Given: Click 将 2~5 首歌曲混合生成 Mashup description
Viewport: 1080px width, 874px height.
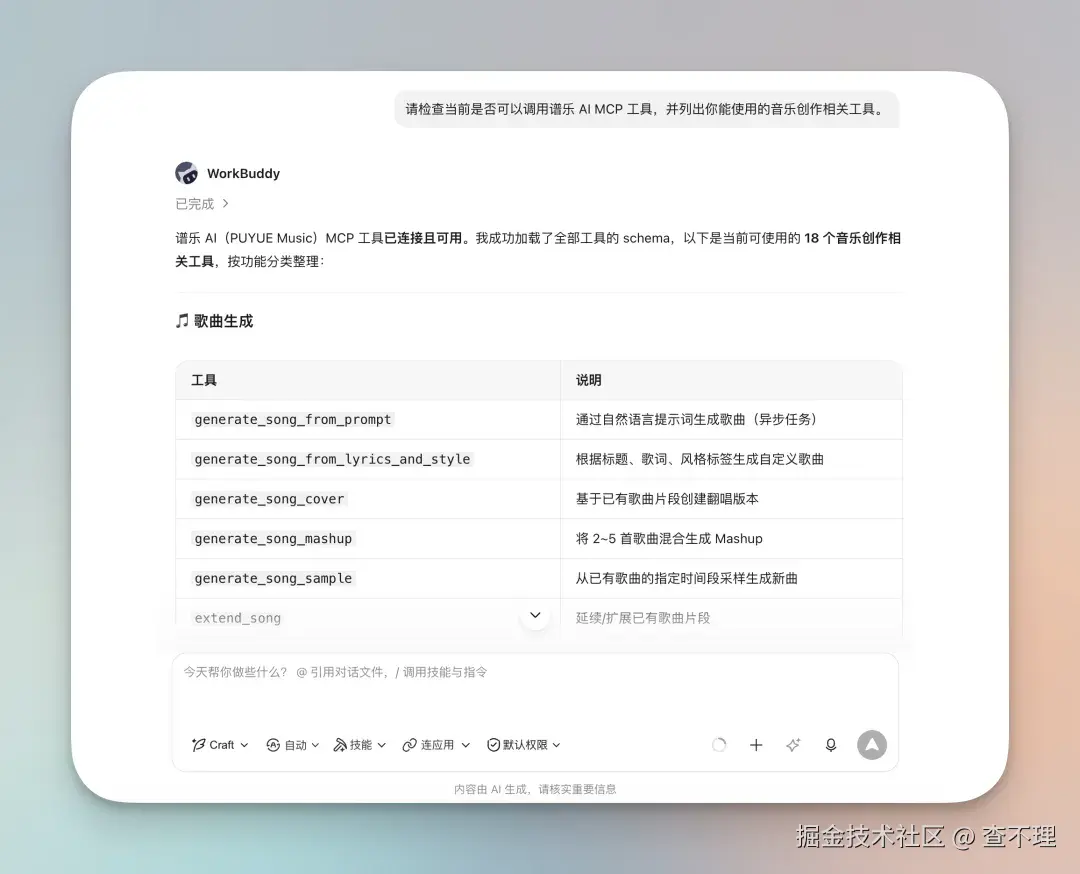Looking at the screenshot, I should (669, 539).
